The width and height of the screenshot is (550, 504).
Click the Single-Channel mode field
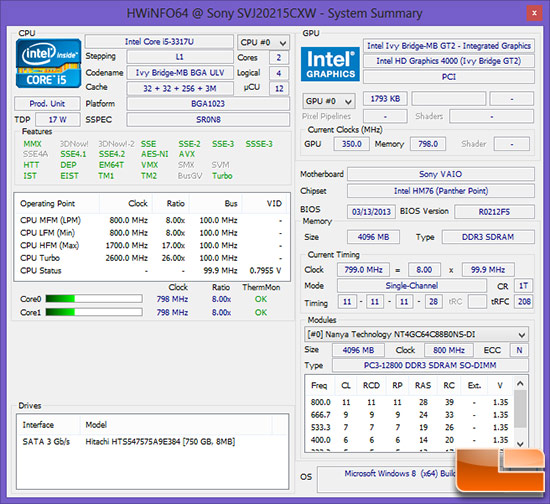click(x=412, y=285)
